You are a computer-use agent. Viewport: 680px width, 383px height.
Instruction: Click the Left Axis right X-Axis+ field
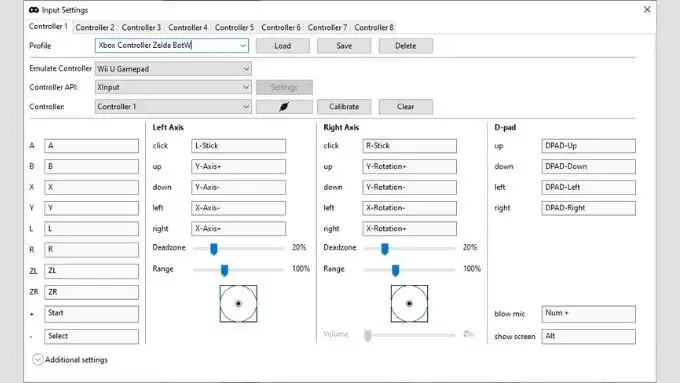coord(239,229)
